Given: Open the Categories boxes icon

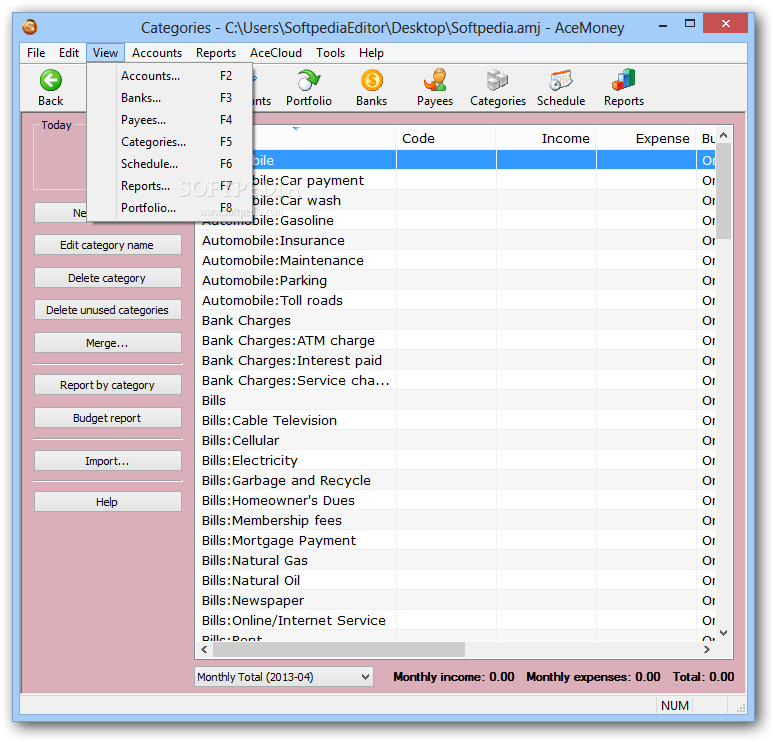Looking at the screenshot, I should click(497, 81).
